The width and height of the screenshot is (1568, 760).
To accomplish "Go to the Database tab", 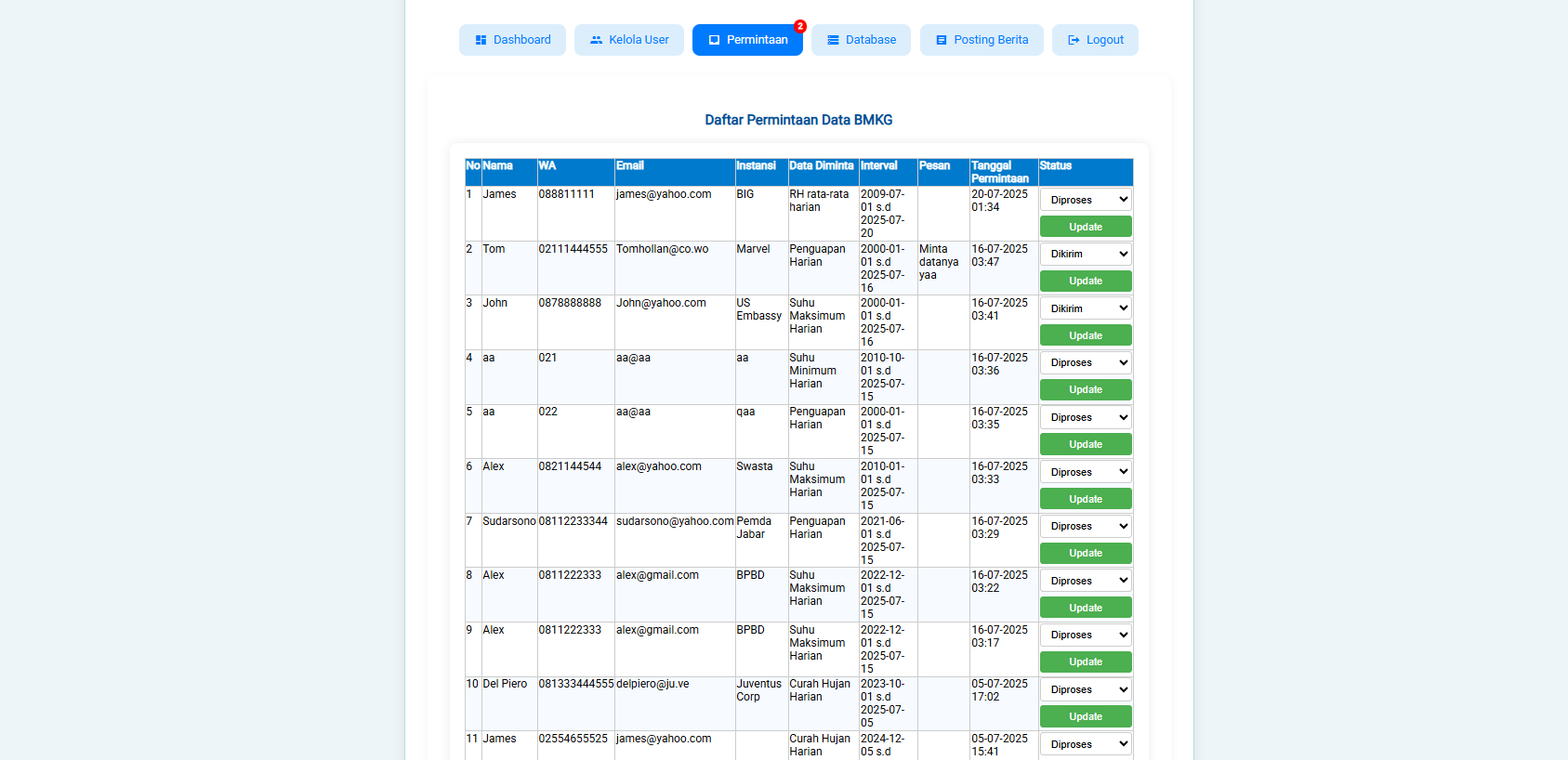I will click(861, 40).
